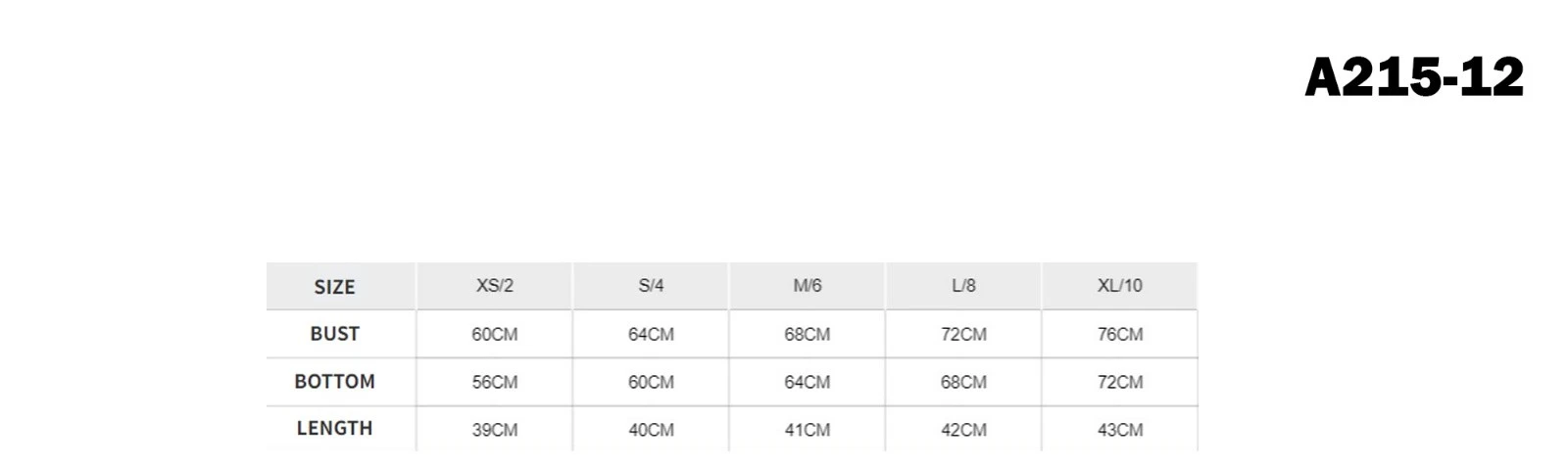Click the 68CM bottom value under L/8

click(963, 382)
